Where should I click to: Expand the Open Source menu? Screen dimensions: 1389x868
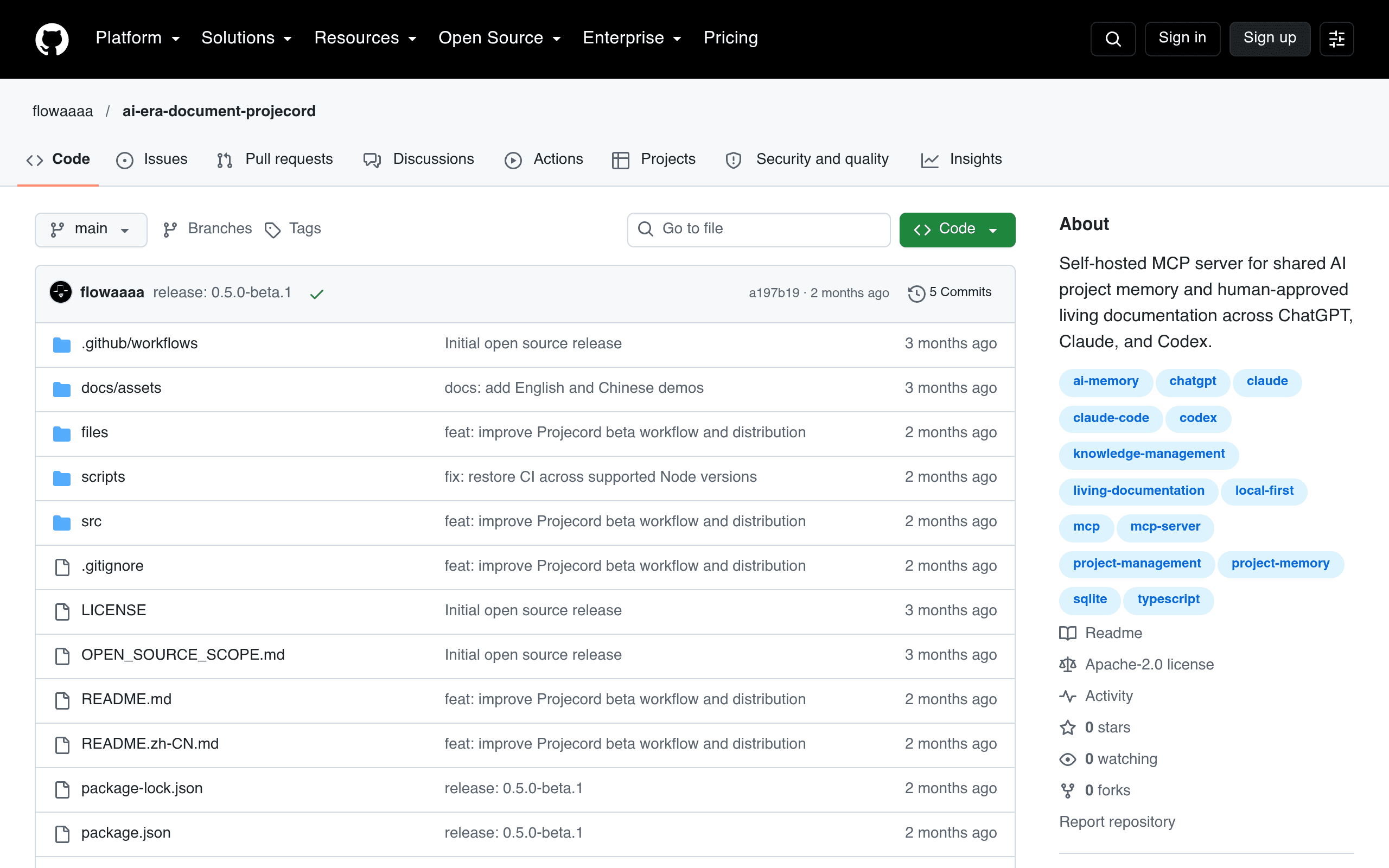tap(499, 38)
